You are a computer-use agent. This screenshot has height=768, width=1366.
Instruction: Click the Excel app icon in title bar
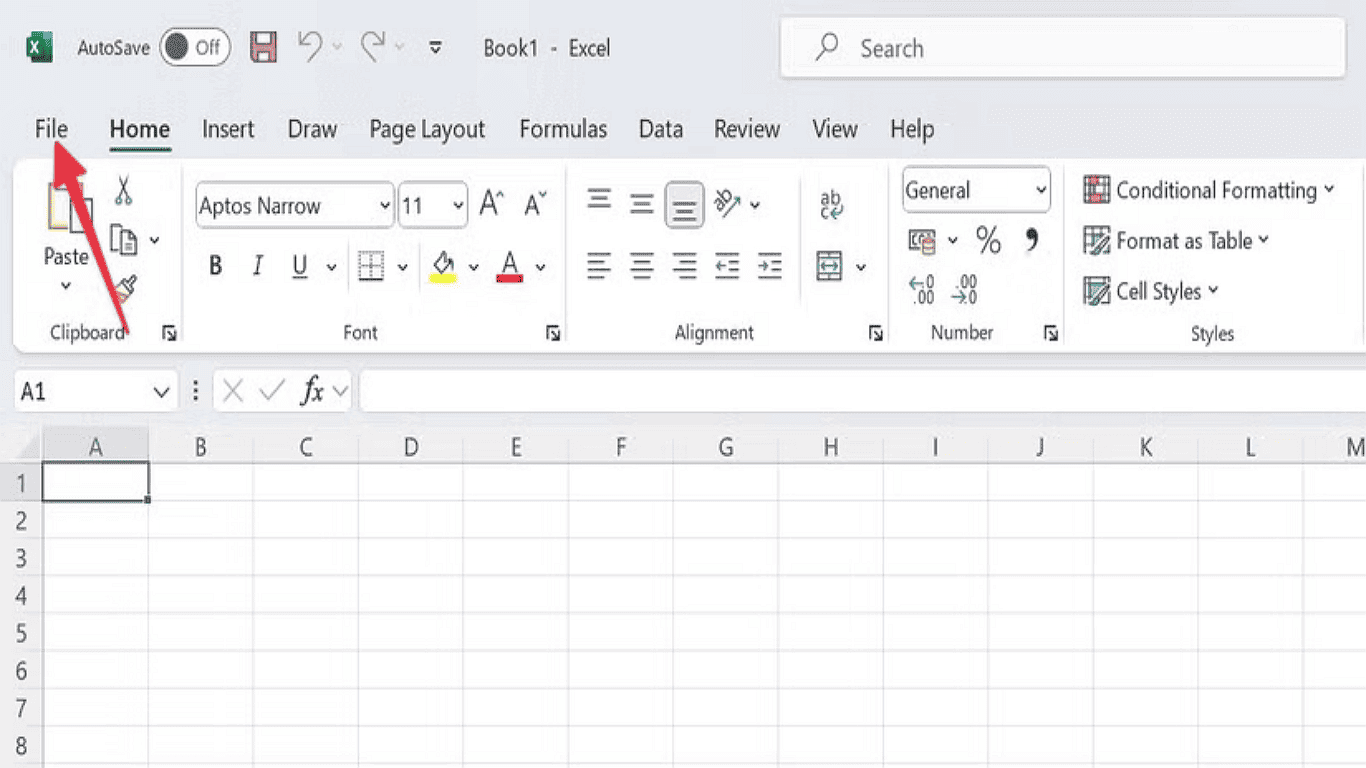pos(39,47)
